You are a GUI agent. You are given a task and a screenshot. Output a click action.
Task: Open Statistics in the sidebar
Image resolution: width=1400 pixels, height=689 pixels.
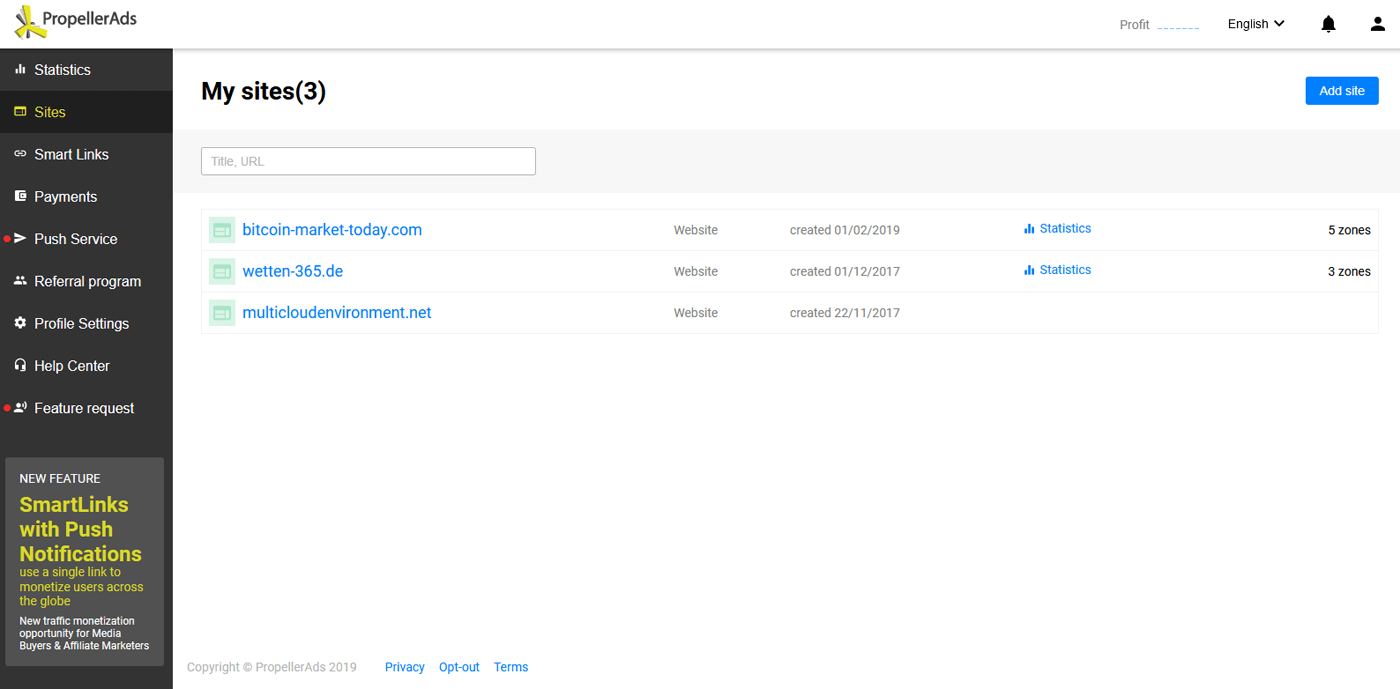[x=62, y=70]
